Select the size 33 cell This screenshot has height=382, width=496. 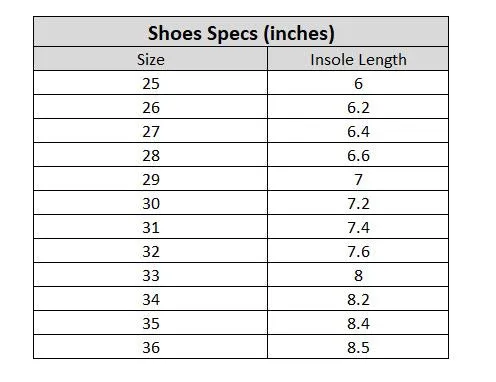click(151, 275)
